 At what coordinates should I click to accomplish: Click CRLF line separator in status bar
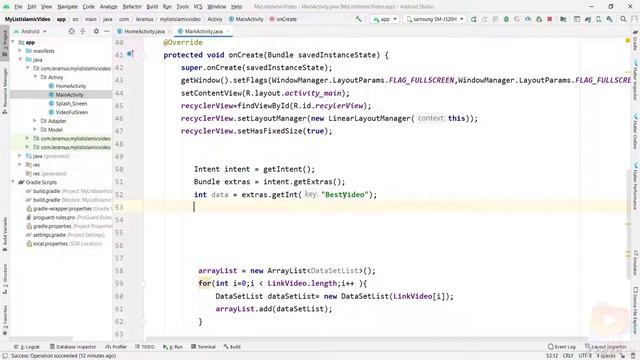tap(568, 356)
